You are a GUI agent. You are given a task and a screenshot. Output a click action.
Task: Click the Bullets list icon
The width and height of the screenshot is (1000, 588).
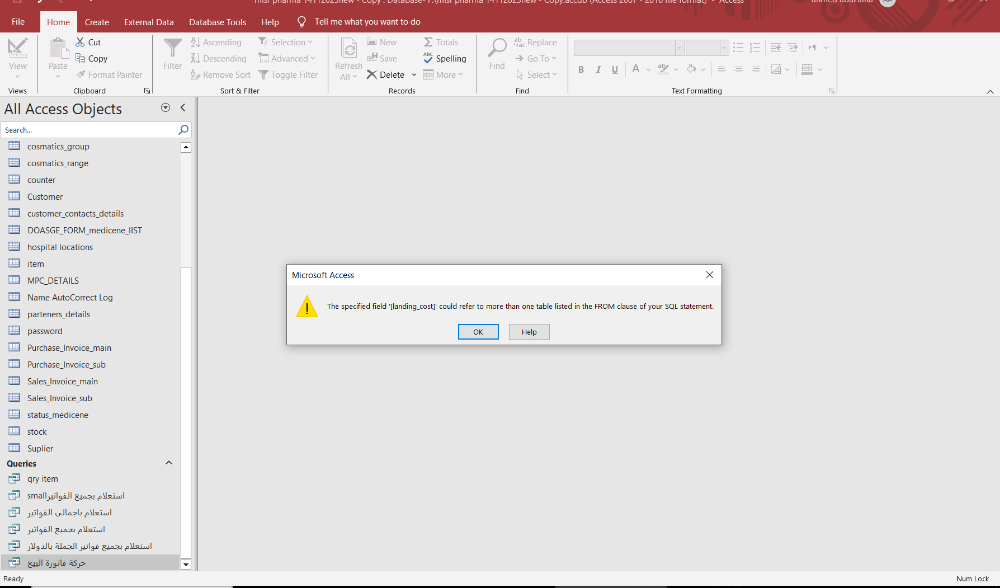coord(738,47)
